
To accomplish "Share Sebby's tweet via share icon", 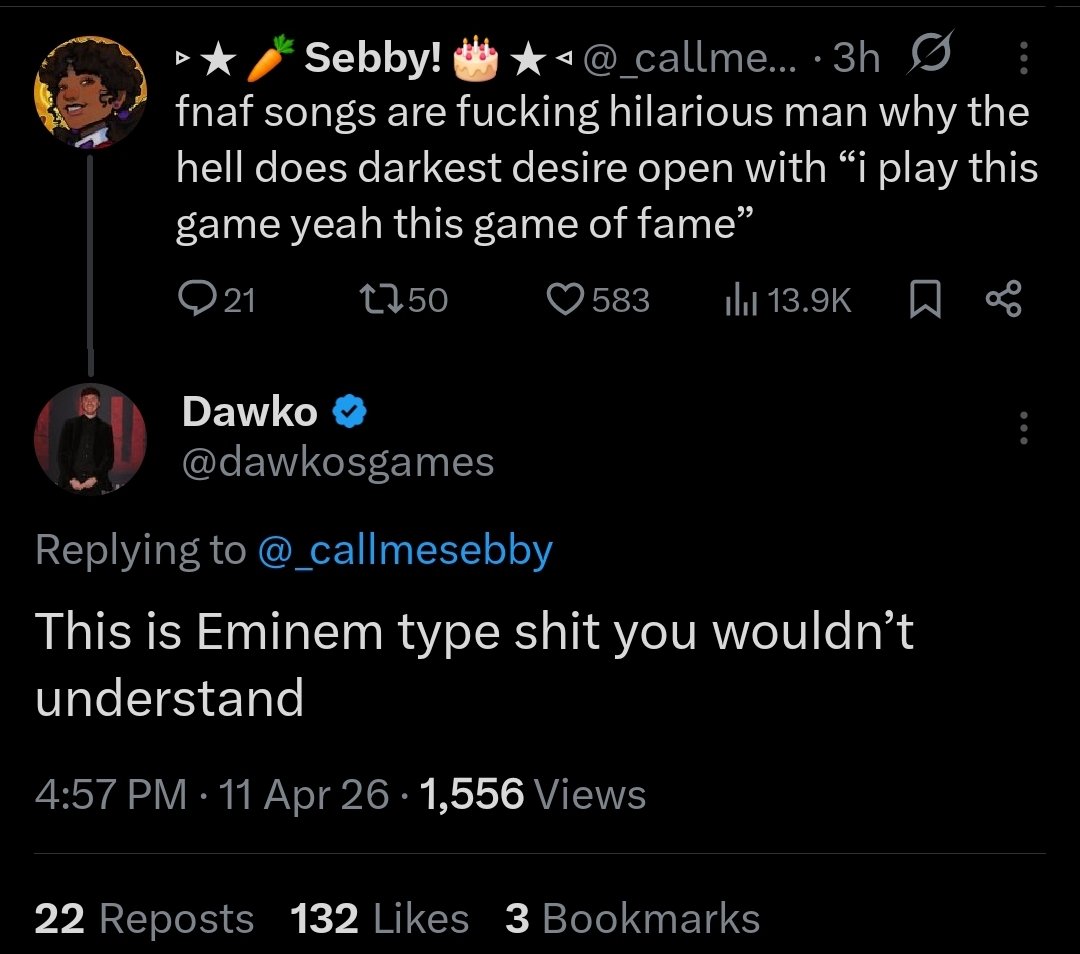I will [1004, 300].
